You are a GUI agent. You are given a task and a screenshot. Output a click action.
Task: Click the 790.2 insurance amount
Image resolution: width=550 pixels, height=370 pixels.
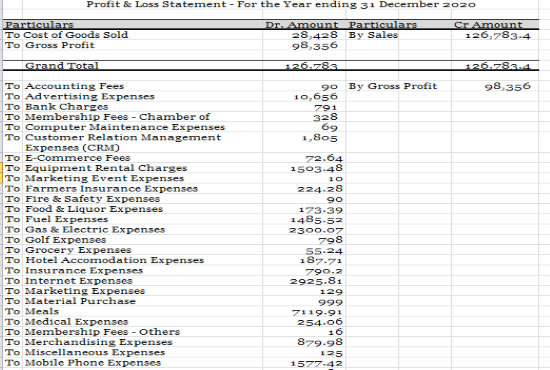click(324, 271)
